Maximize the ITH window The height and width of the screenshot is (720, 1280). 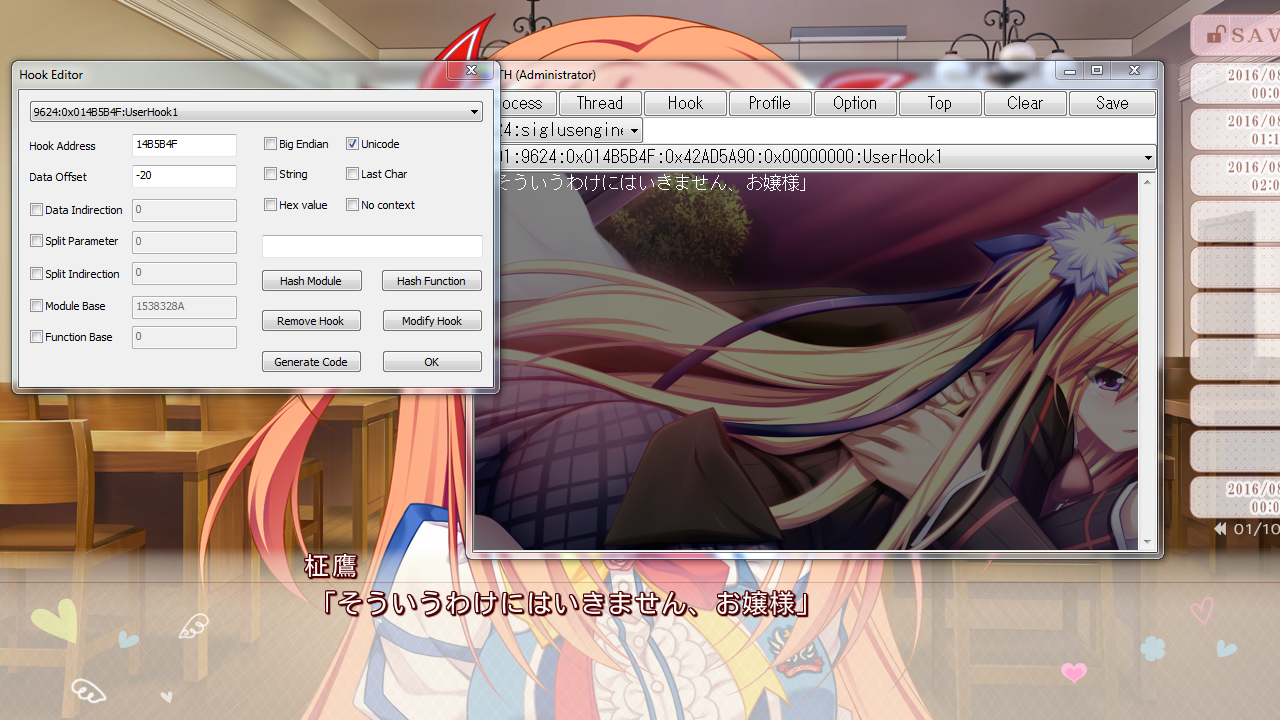1097,71
